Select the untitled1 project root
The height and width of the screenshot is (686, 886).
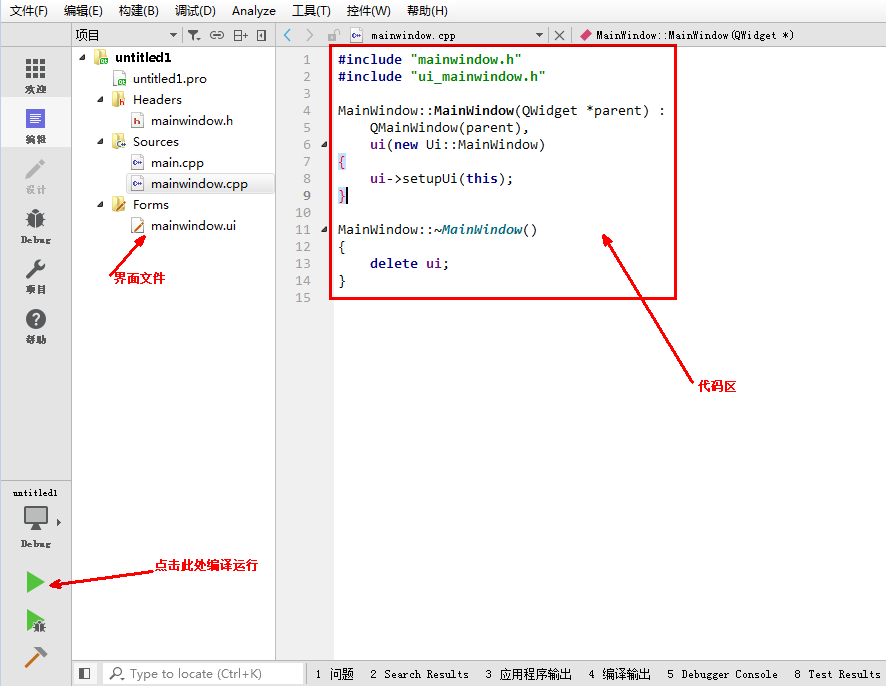(143, 57)
